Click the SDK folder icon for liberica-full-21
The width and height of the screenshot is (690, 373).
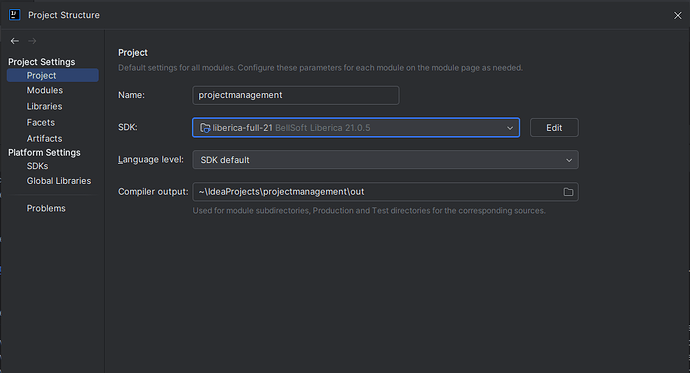coord(205,128)
